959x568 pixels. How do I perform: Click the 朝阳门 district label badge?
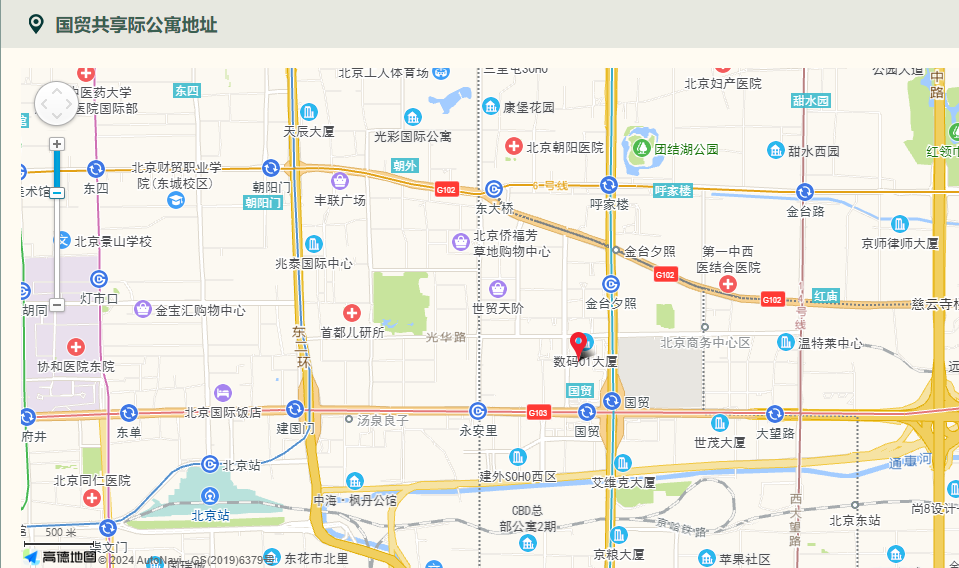263,203
